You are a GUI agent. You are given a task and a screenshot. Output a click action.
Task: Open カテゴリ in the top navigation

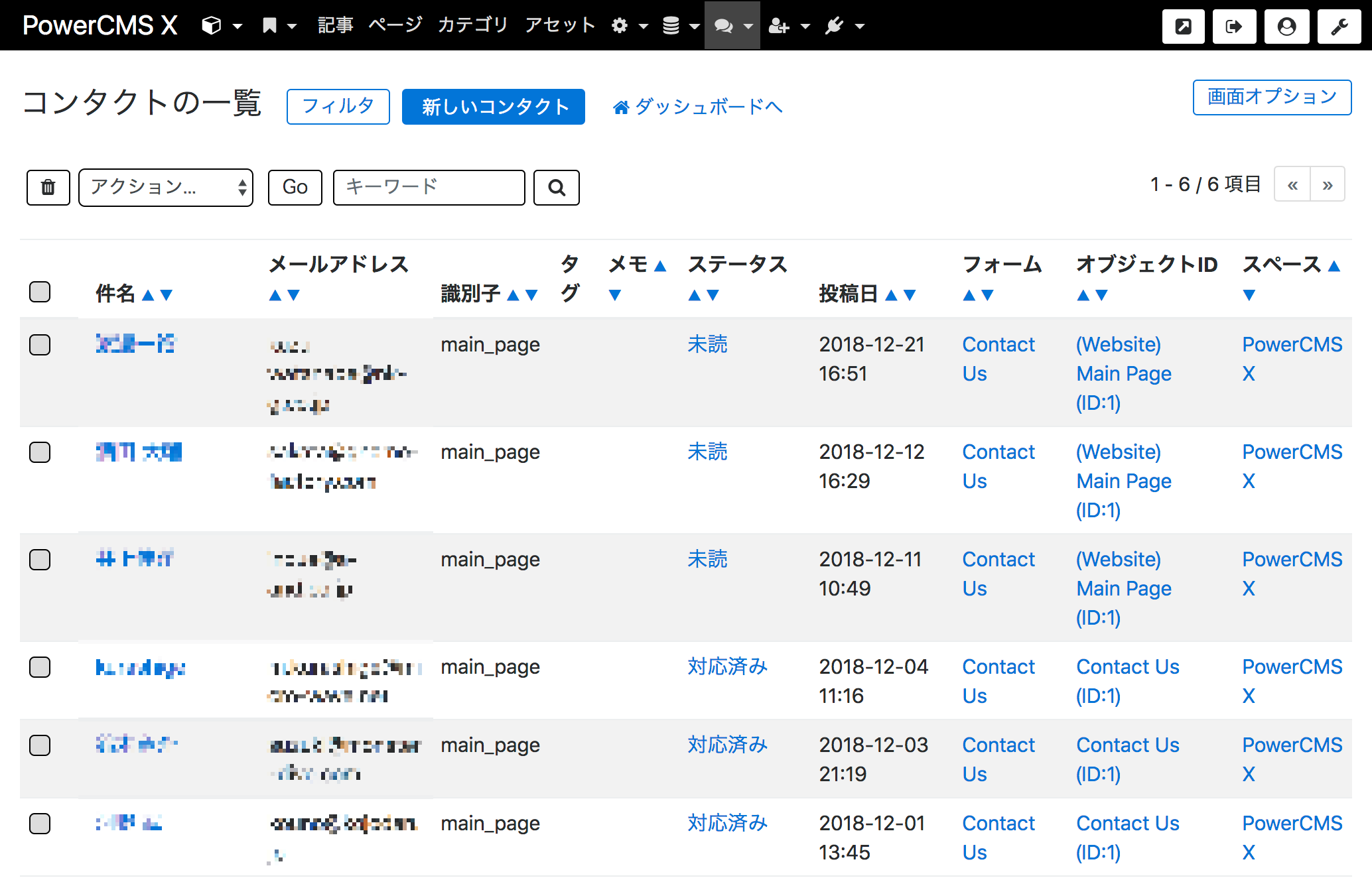coord(473,25)
